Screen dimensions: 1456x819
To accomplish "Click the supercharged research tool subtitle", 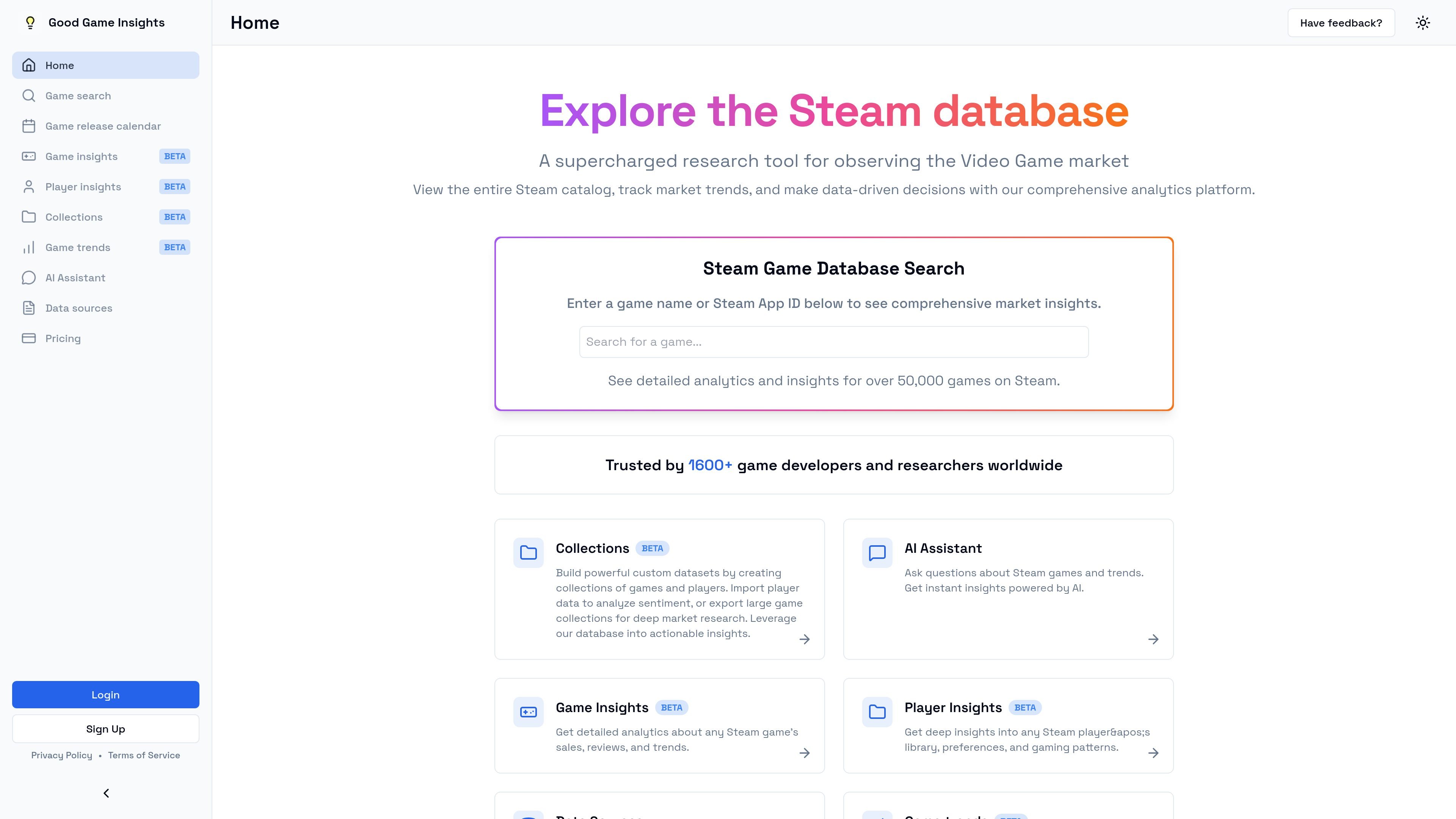I will [834, 161].
